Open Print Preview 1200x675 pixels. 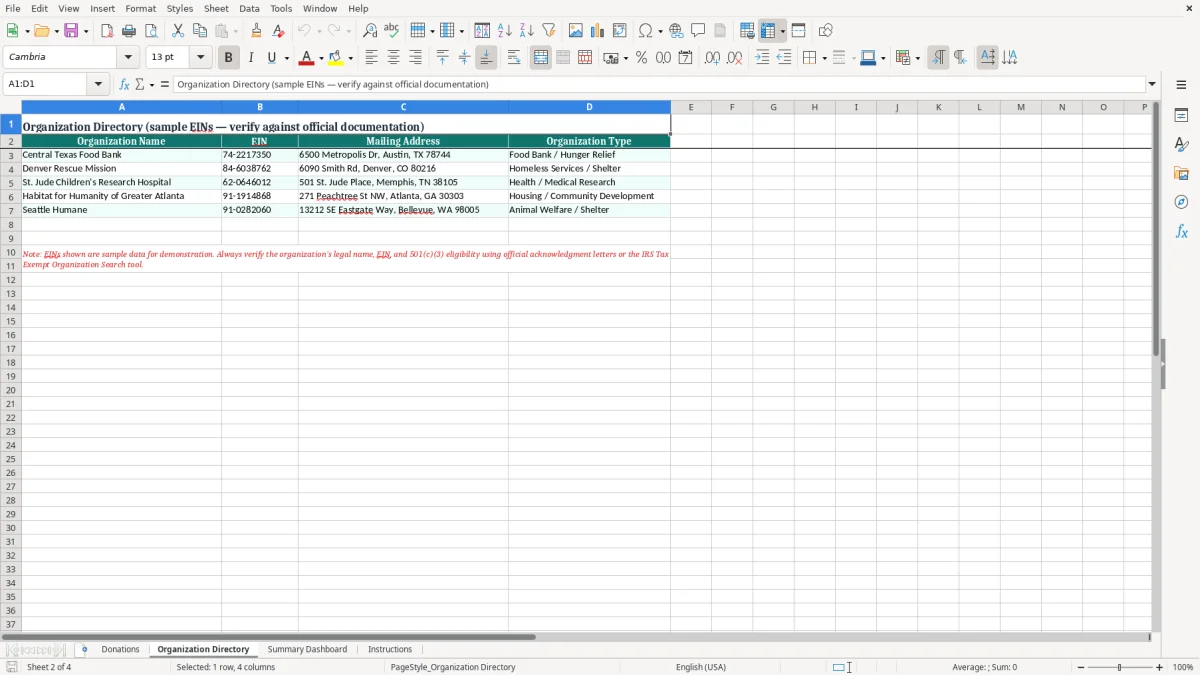pyautogui.click(x=151, y=31)
